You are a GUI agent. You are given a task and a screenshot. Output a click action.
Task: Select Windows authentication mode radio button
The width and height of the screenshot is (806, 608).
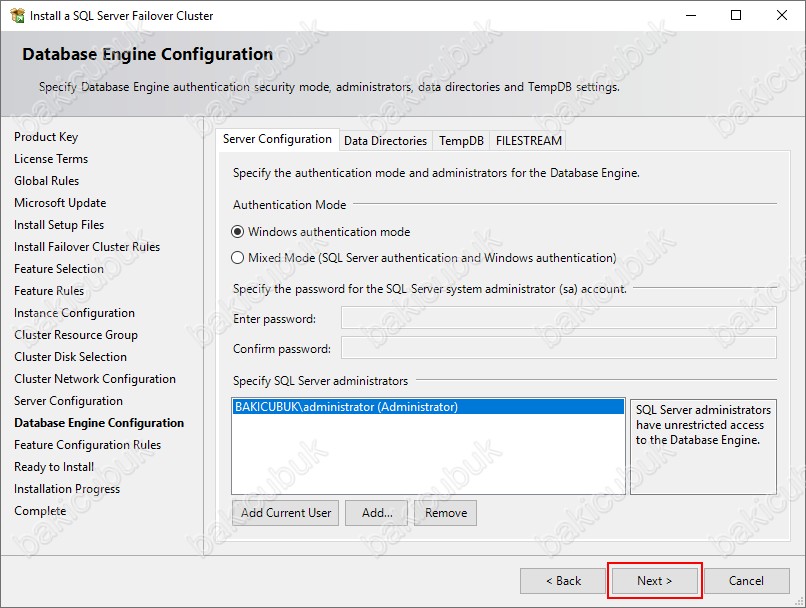tap(237, 232)
